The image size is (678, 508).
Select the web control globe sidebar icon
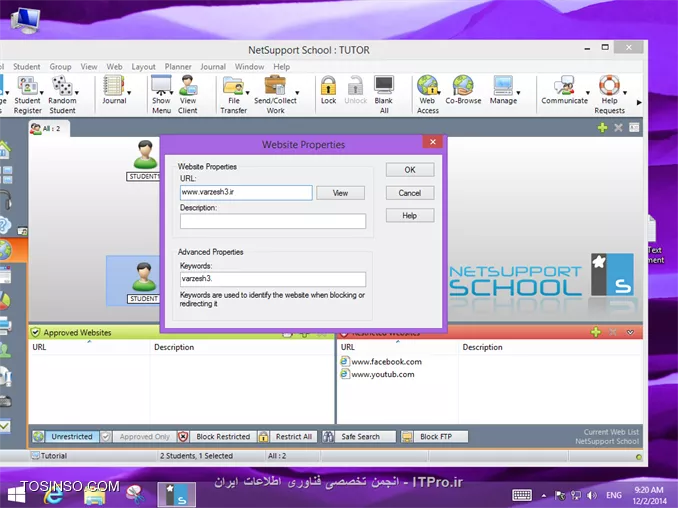(x=6, y=250)
